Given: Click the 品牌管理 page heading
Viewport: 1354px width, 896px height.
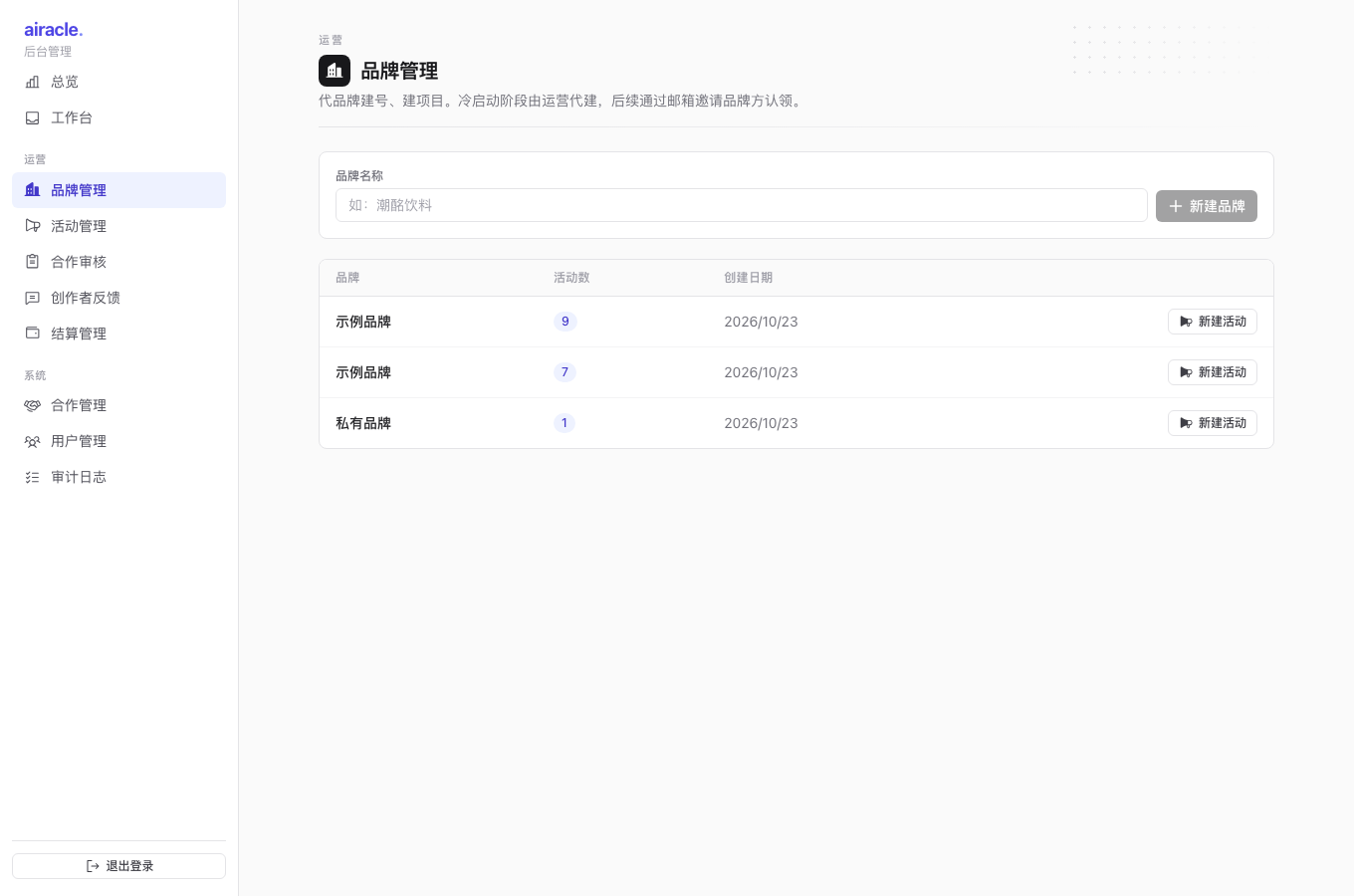Looking at the screenshot, I should [x=399, y=71].
